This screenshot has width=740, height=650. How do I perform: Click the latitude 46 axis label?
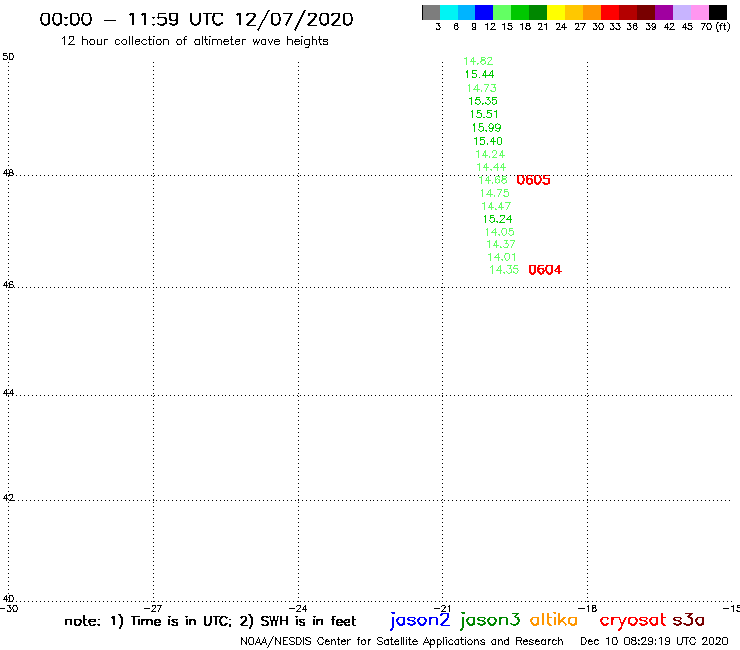[8, 285]
